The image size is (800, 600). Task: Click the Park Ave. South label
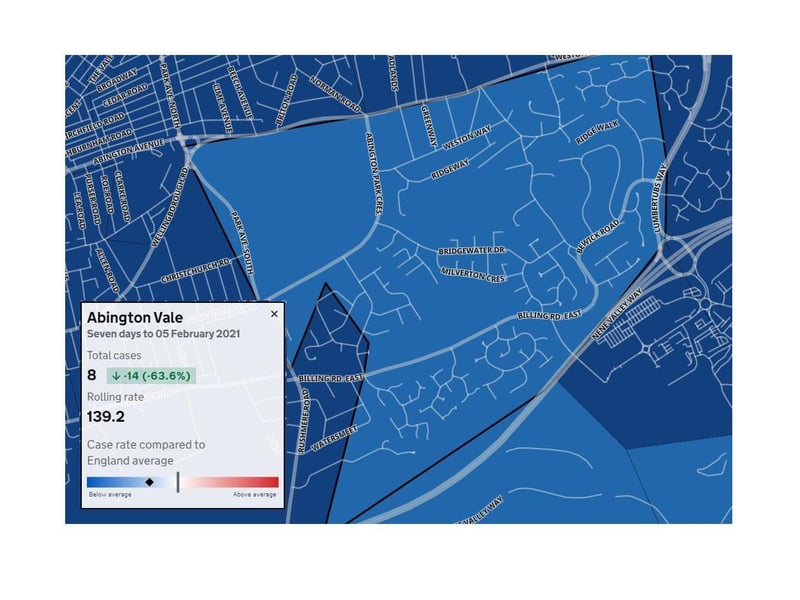click(x=242, y=243)
